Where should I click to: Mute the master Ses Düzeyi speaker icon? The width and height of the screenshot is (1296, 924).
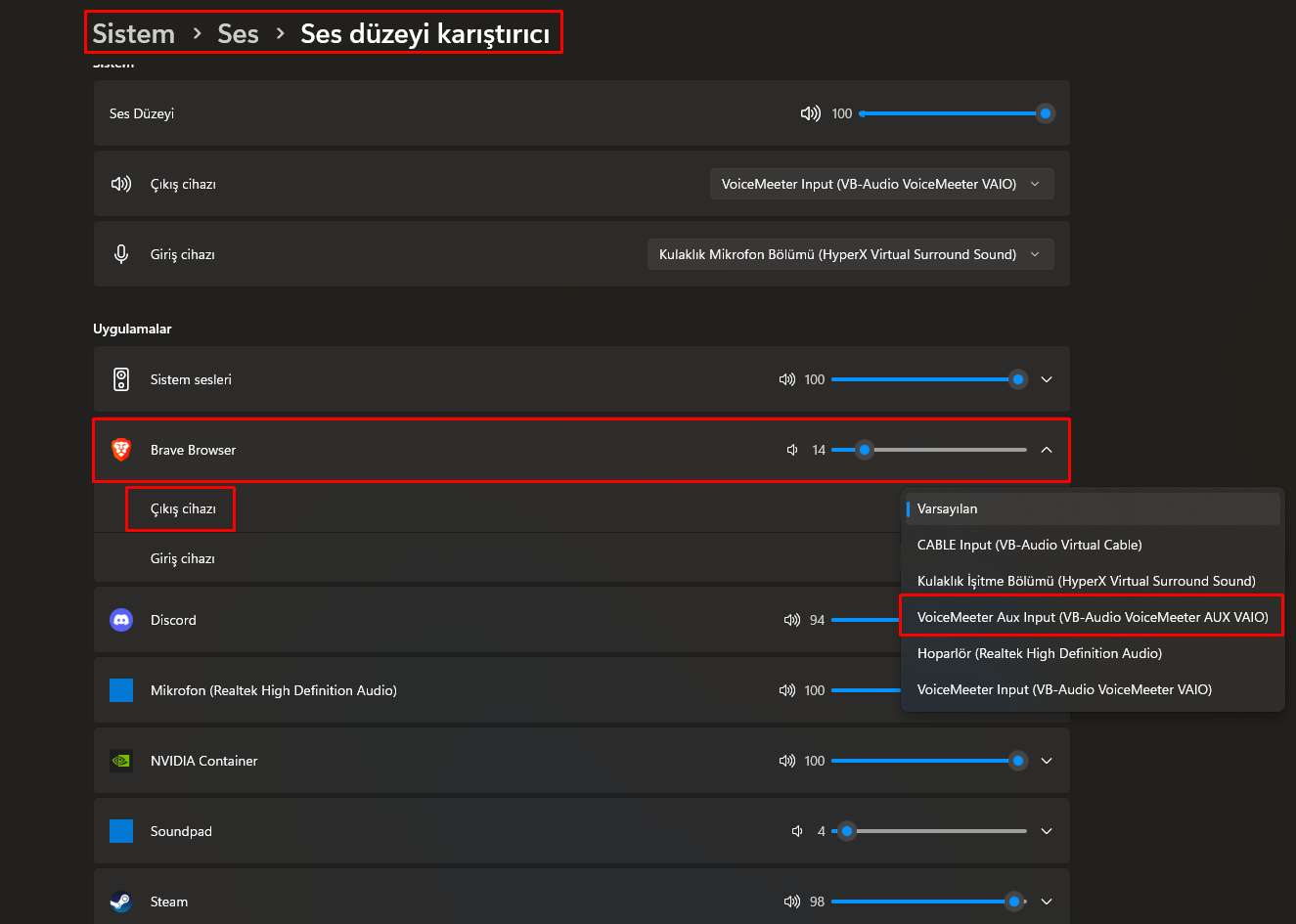[x=810, y=113]
